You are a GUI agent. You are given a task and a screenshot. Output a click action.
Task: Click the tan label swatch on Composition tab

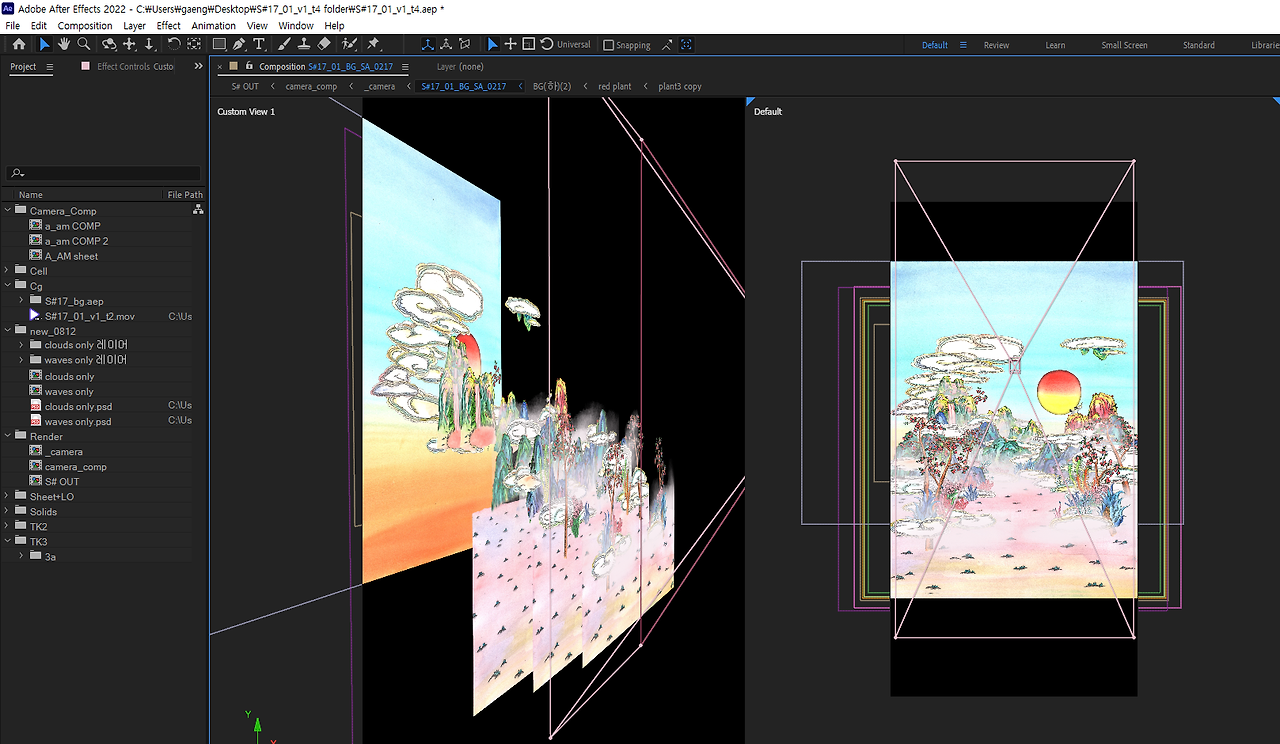[x=234, y=66]
